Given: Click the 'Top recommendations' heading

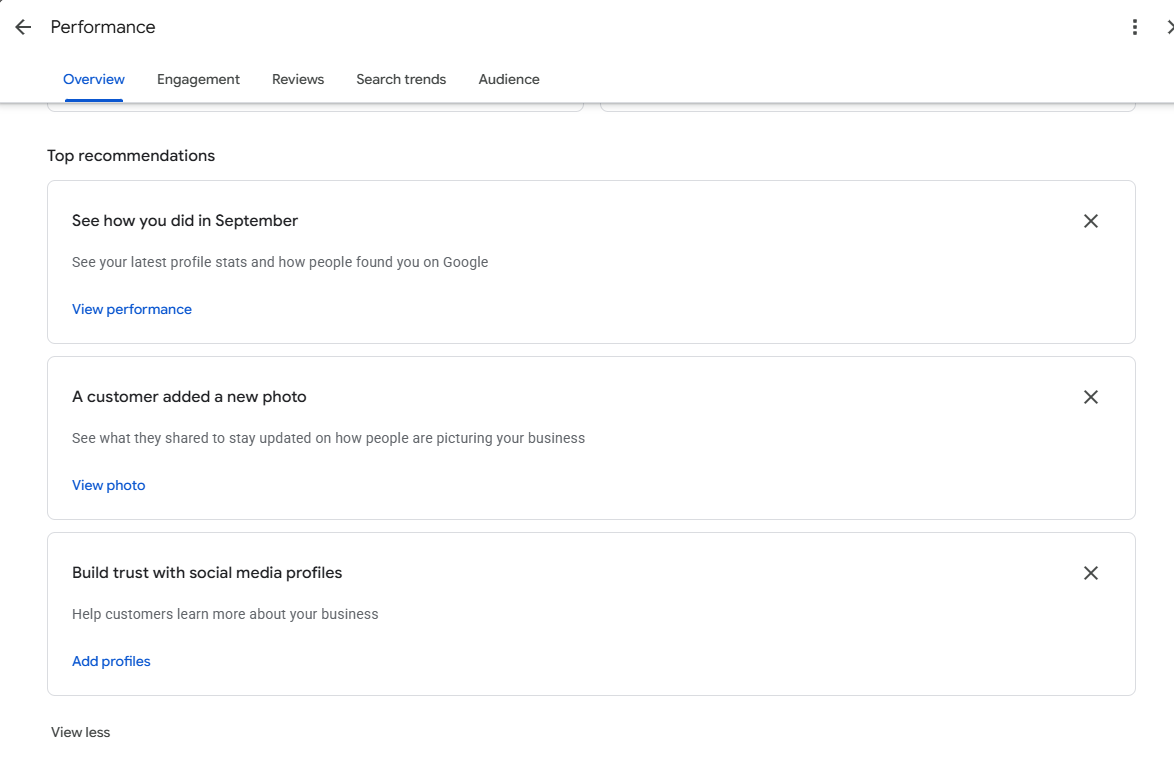Looking at the screenshot, I should point(131,156).
